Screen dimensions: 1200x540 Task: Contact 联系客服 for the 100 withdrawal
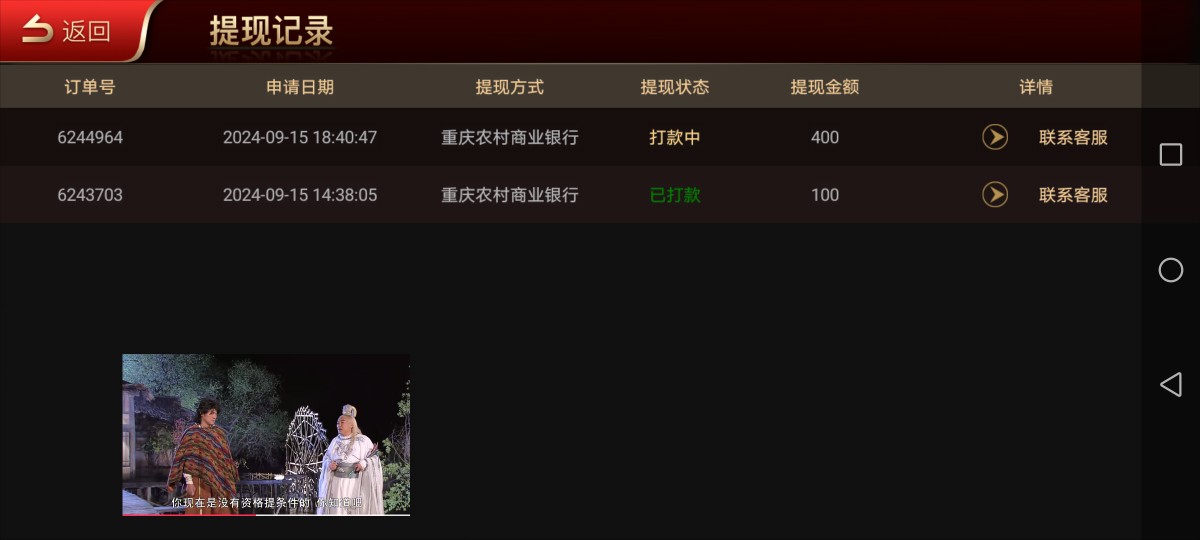1074,195
